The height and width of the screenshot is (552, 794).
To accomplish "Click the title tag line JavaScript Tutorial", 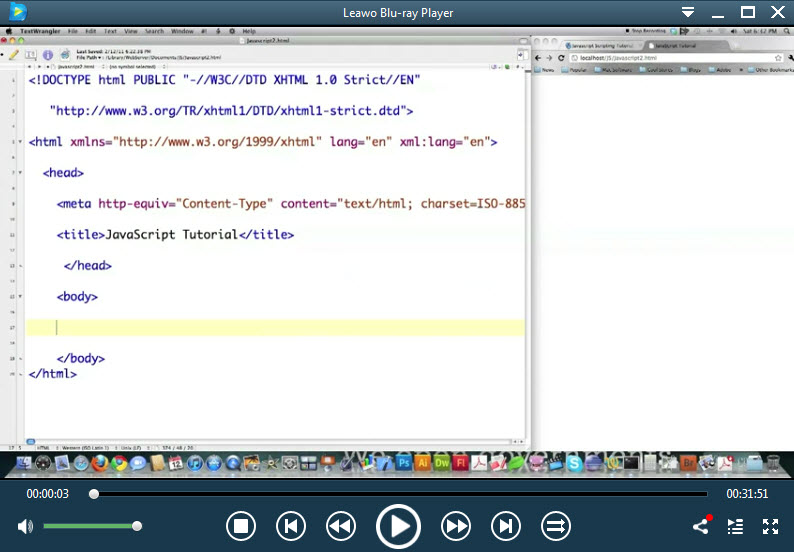I will click(175, 234).
